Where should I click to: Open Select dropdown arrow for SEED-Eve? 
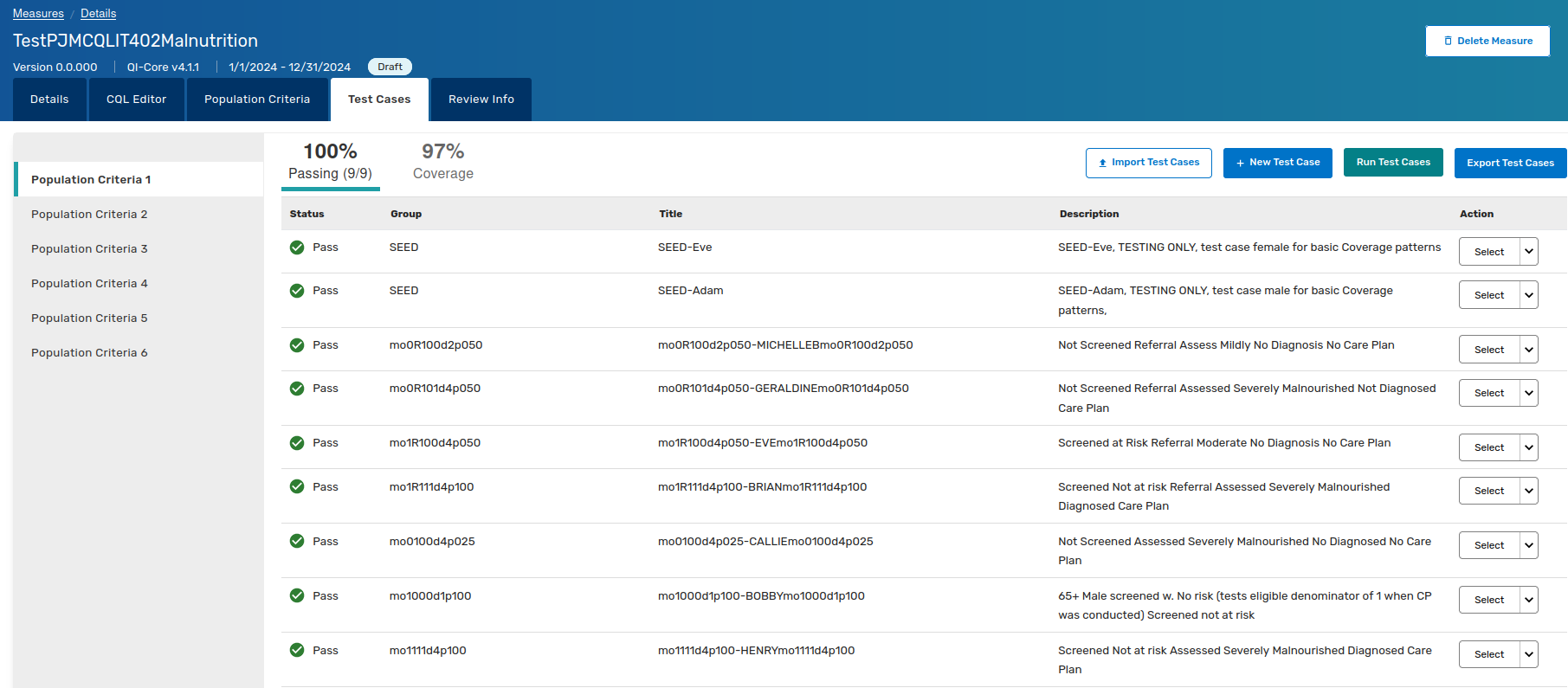click(1528, 252)
